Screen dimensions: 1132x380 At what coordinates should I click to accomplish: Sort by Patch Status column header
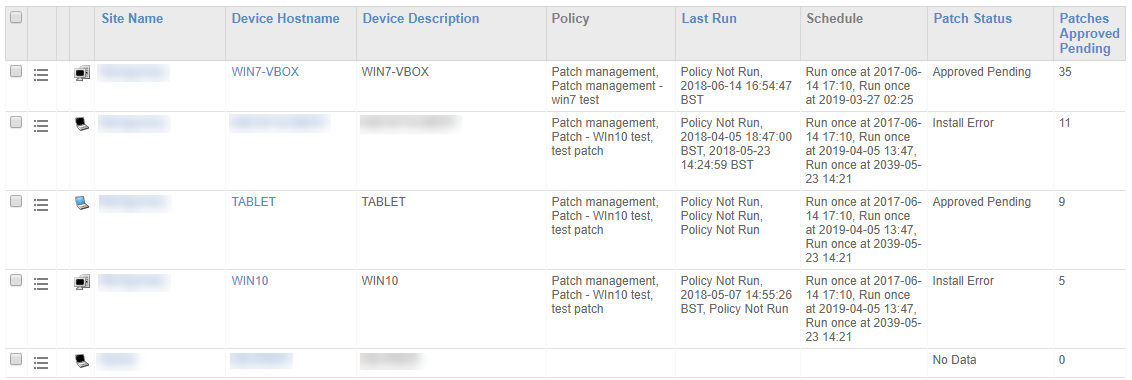(972, 19)
